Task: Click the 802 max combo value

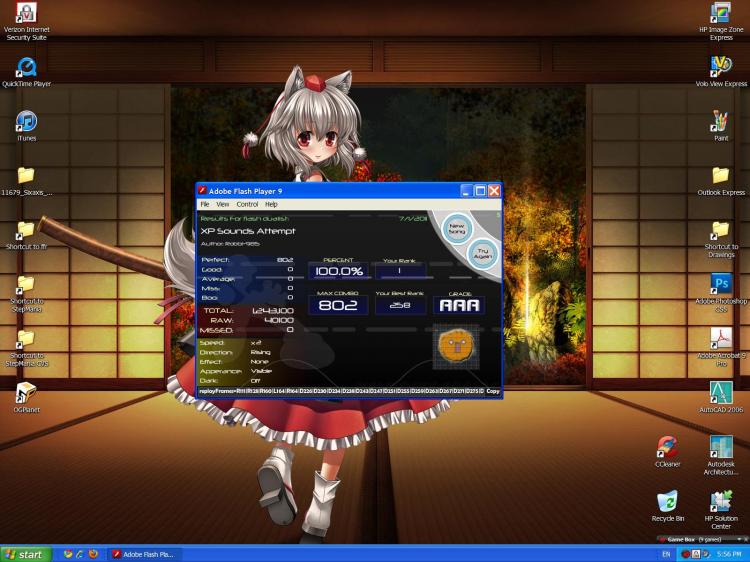Action: (338, 305)
